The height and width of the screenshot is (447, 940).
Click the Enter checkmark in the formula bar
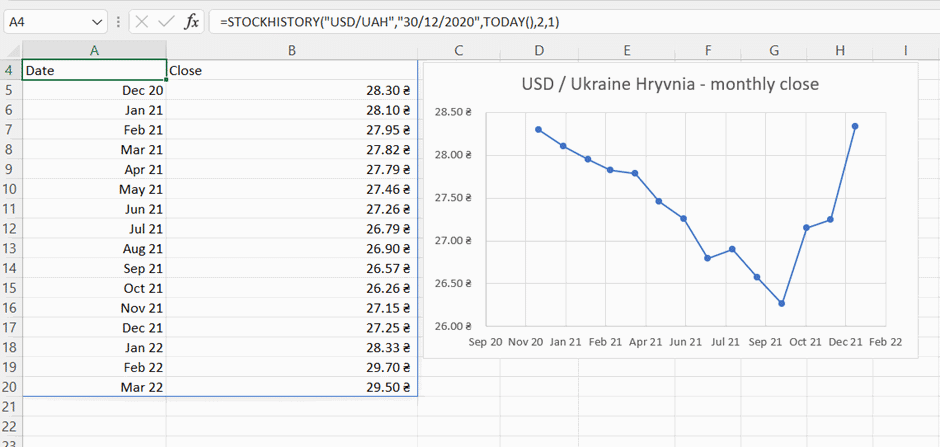click(x=166, y=21)
